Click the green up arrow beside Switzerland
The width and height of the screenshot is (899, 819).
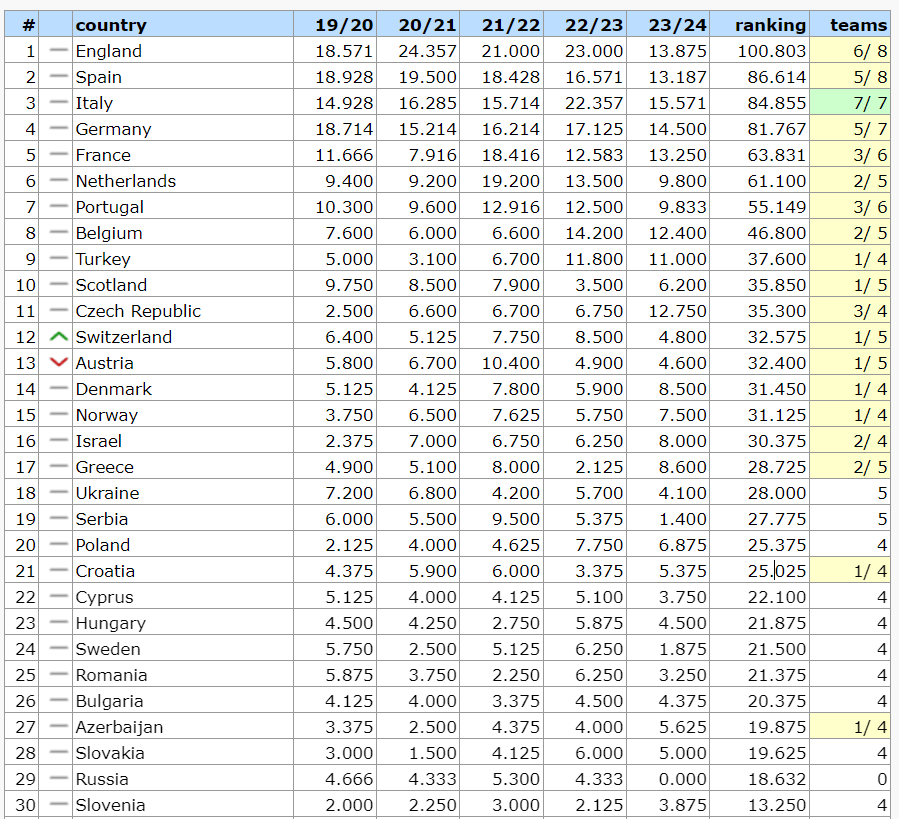[58, 337]
